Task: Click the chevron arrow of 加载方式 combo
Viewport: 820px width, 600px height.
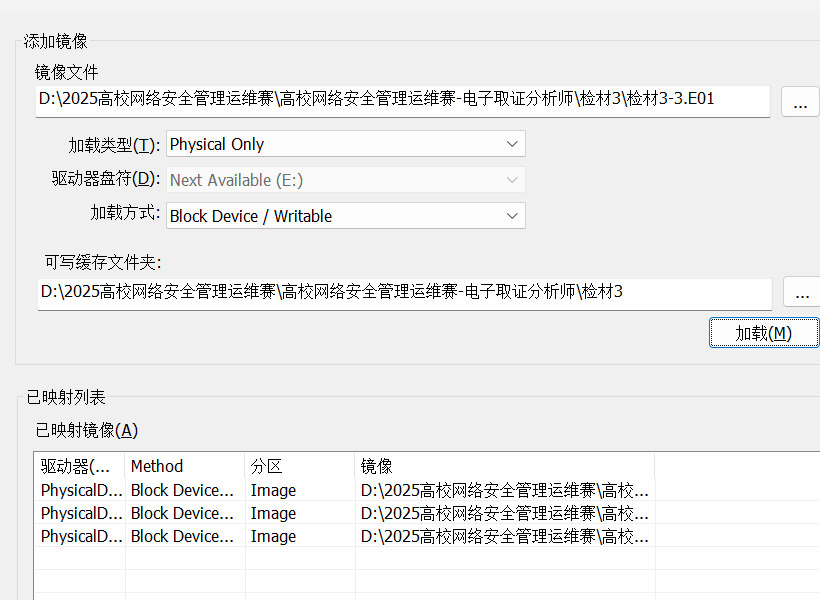Action: click(512, 216)
